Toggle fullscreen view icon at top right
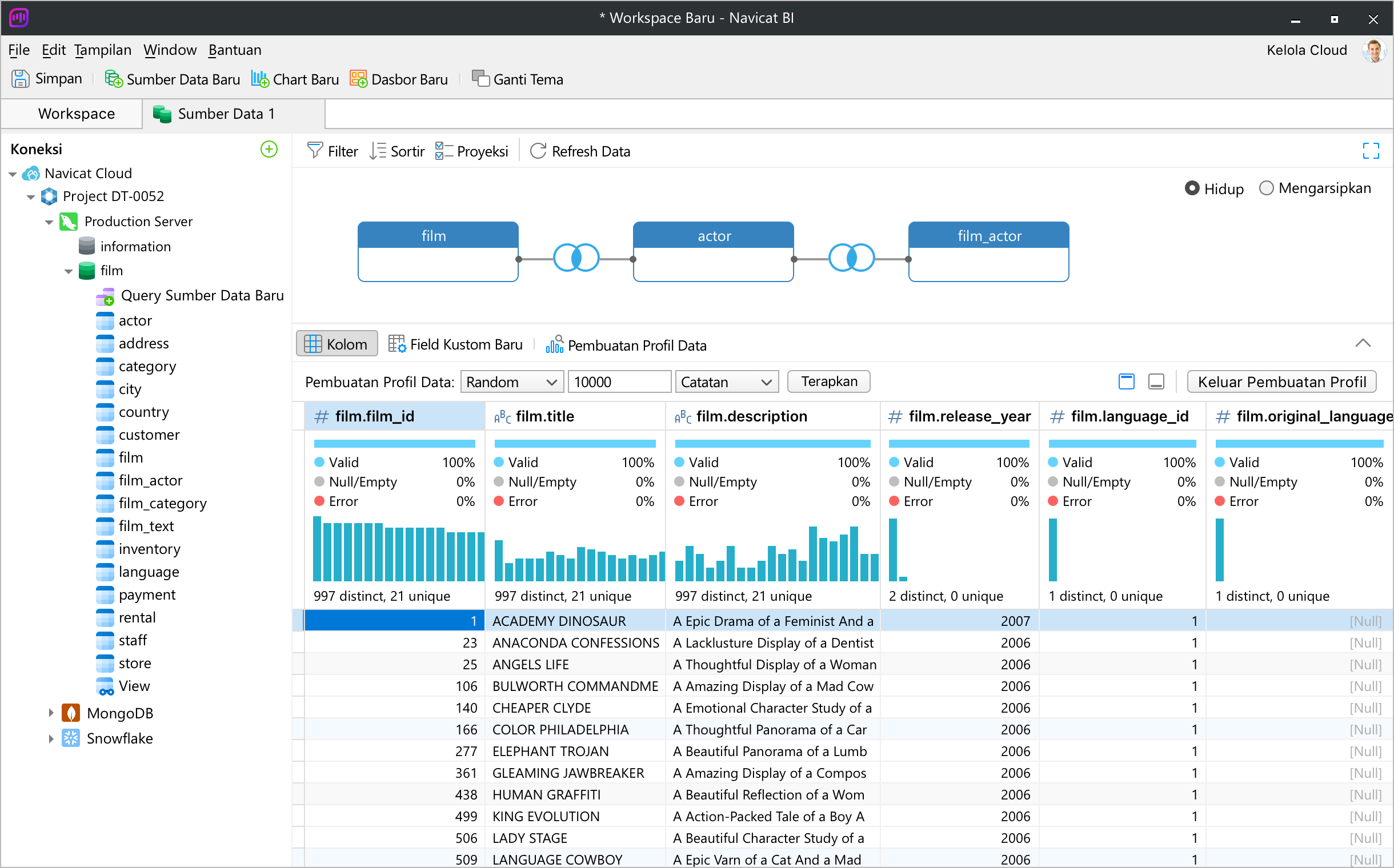This screenshot has width=1394, height=868. click(x=1371, y=151)
